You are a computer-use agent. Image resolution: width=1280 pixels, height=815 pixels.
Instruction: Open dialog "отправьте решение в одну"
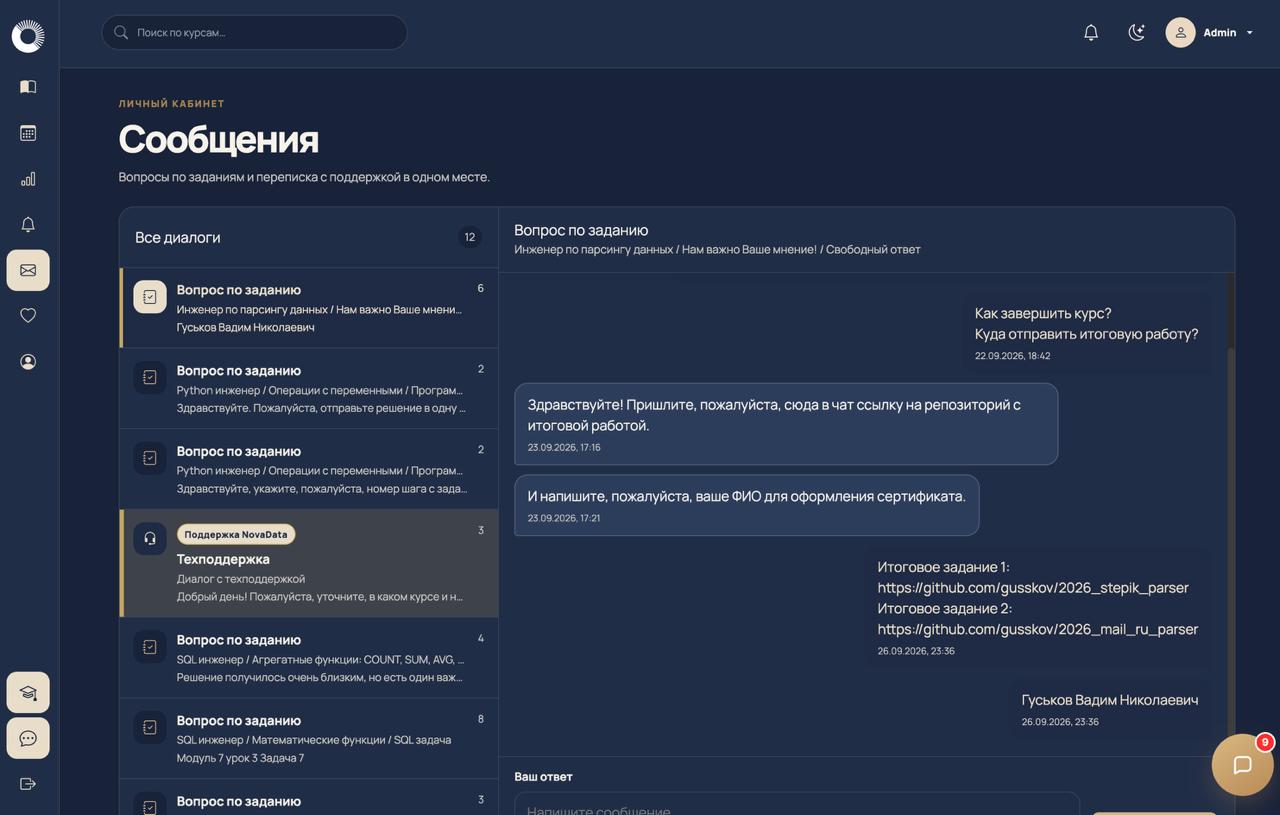pyautogui.click(x=309, y=389)
